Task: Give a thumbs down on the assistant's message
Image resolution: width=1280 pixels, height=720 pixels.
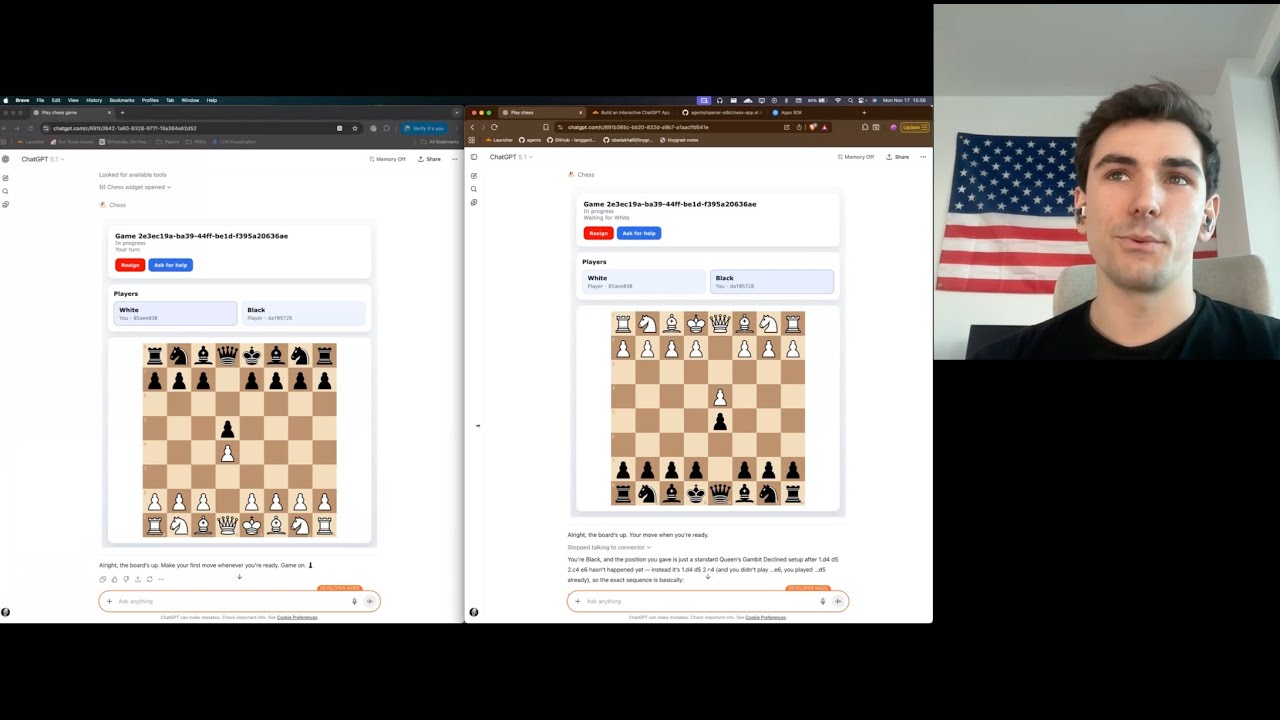Action: click(x=127, y=579)
